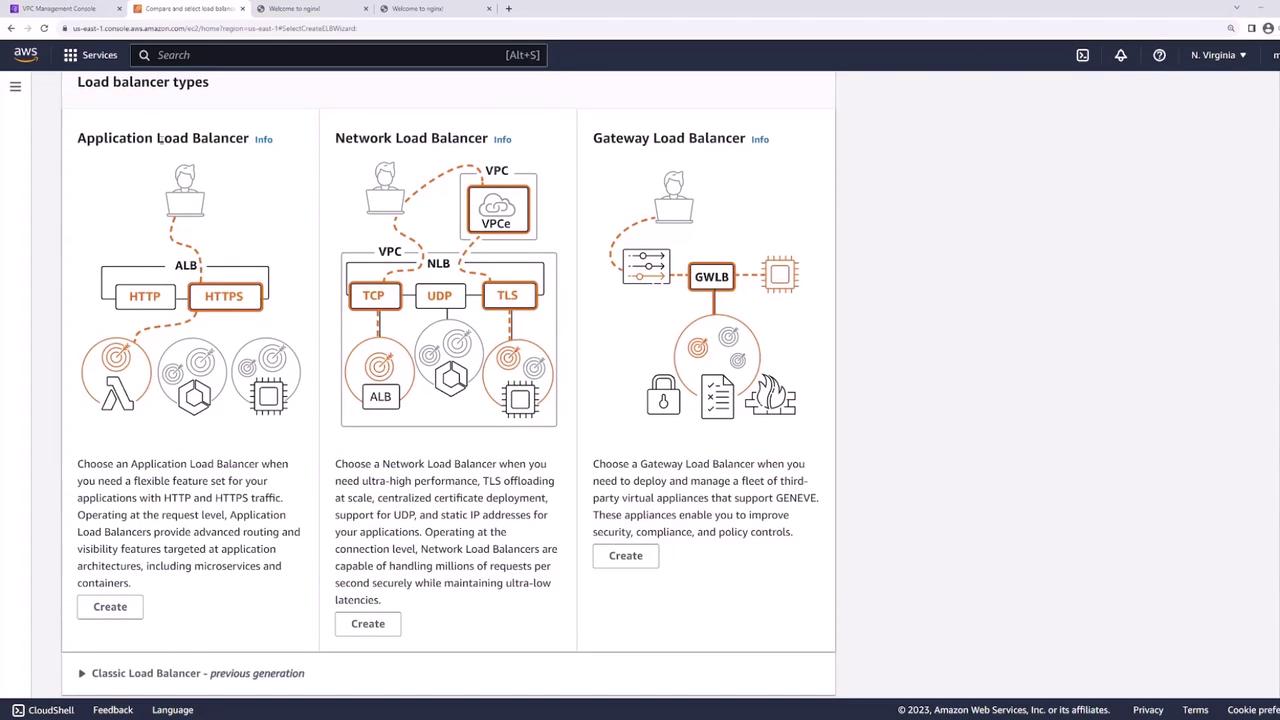Click the browser back arrow

pos(11,28)
